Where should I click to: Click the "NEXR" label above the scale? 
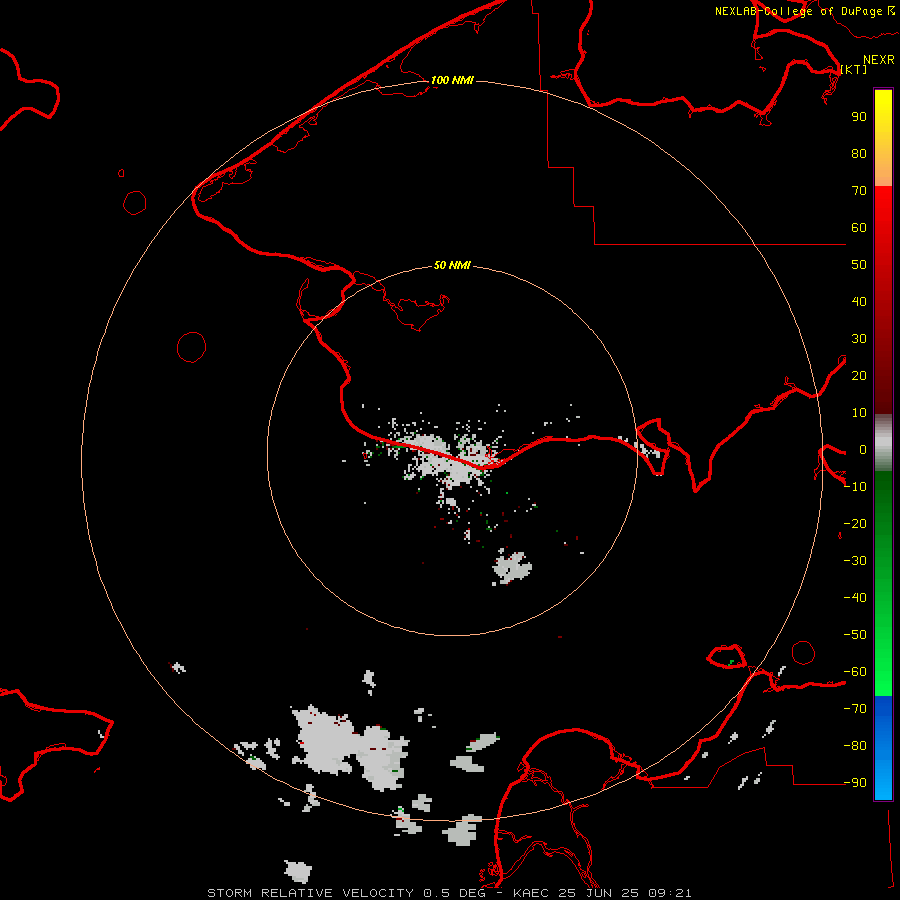point(879,60)
